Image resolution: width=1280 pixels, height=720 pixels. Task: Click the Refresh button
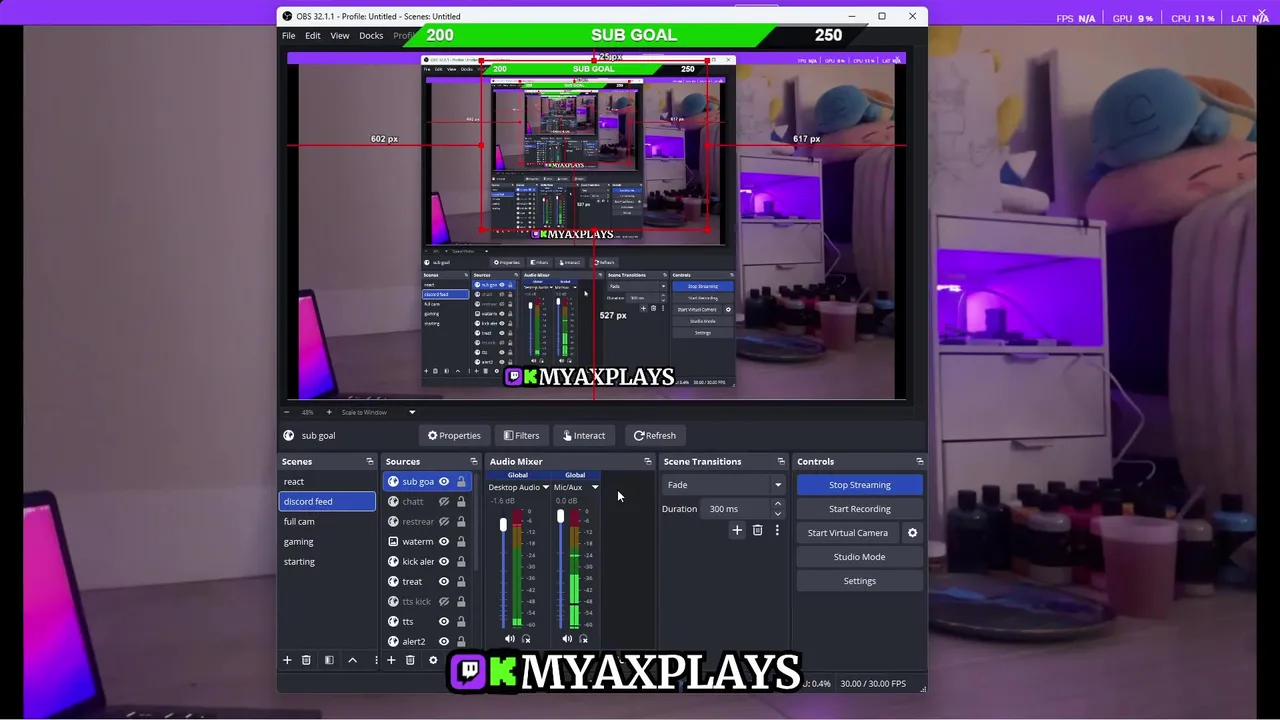[654, 436]
